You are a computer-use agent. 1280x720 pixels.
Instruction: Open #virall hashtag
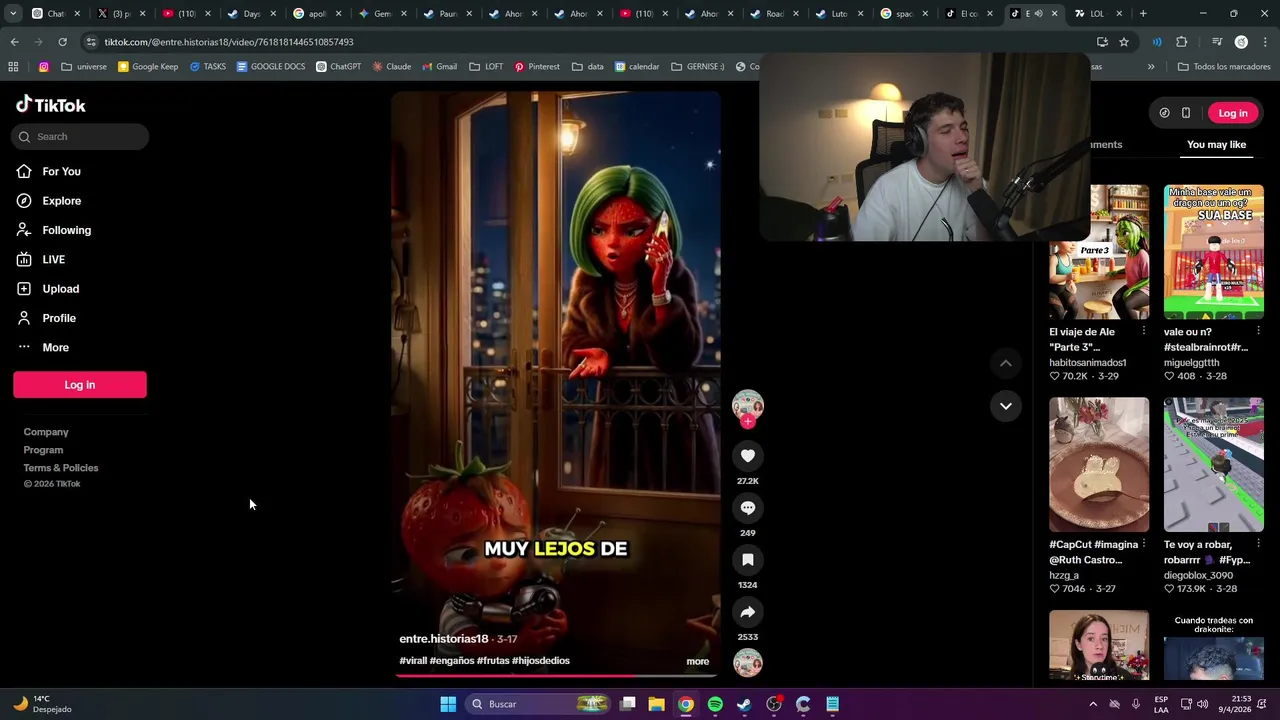pyautogui.click(x=413, y=661)
